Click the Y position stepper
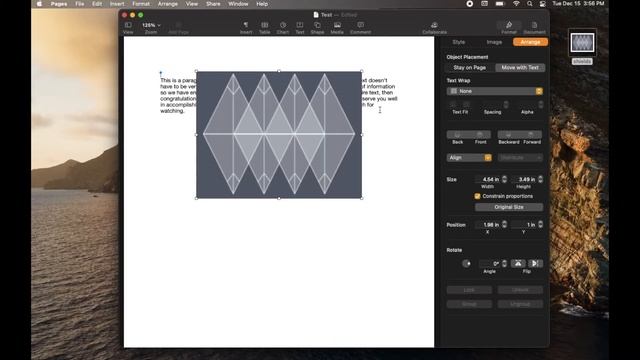 click(x=540, y=224)
